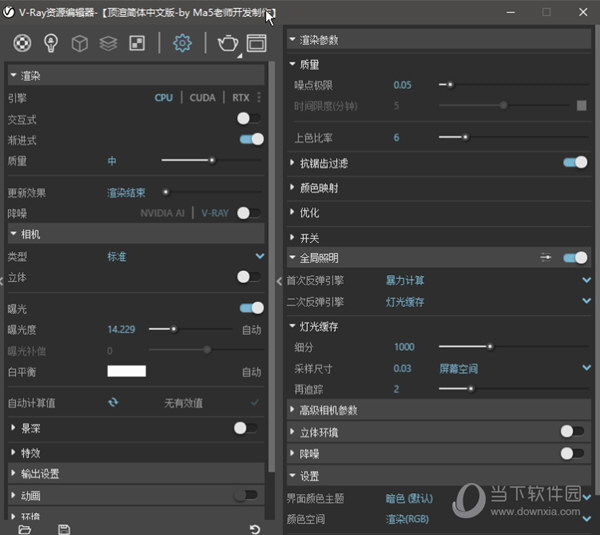Toggle 立体 stereo camera switch

pyautogui.click(x=249, y=277)
